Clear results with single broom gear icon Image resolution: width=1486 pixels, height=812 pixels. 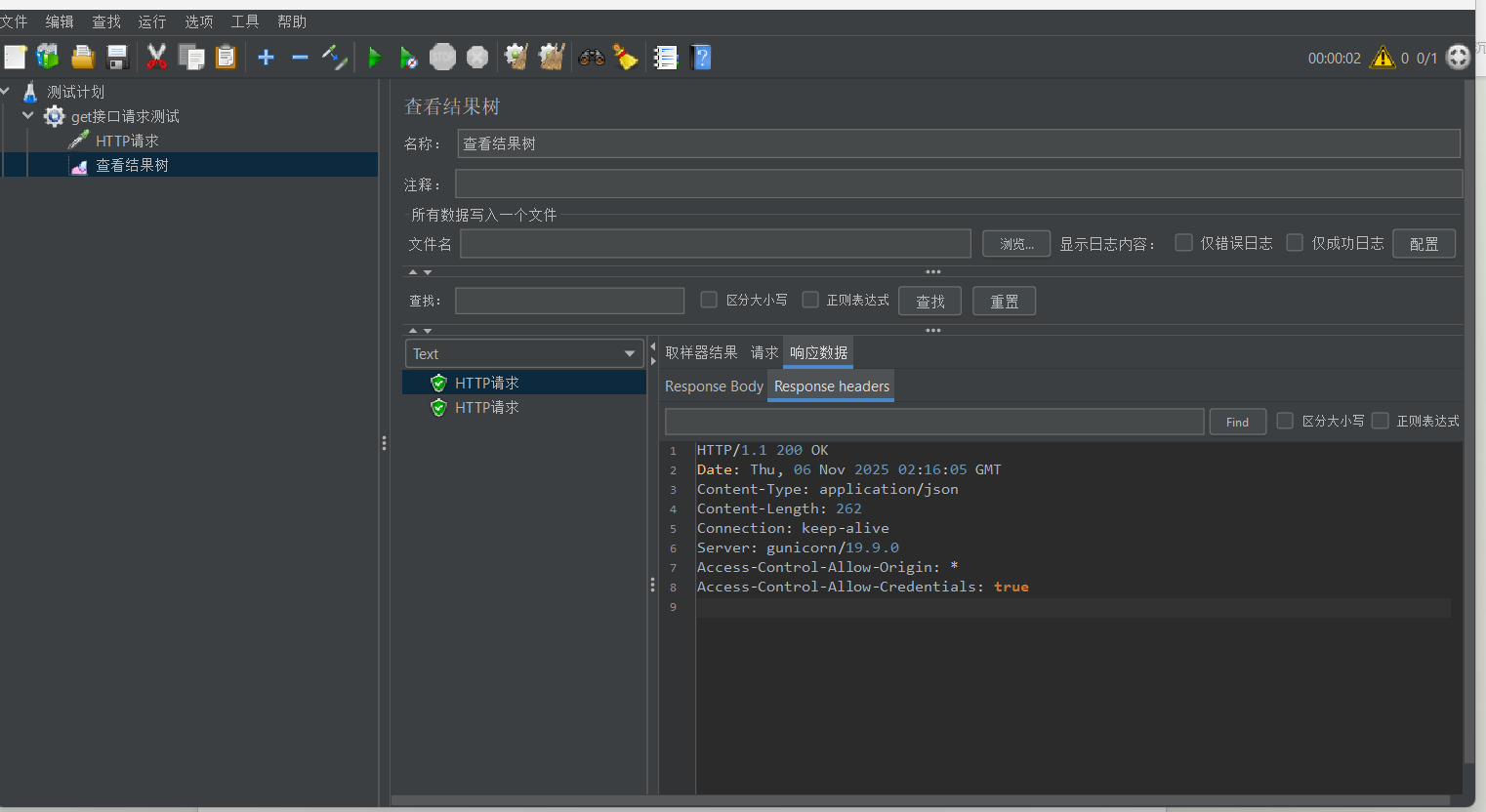(x=516, y=58)
